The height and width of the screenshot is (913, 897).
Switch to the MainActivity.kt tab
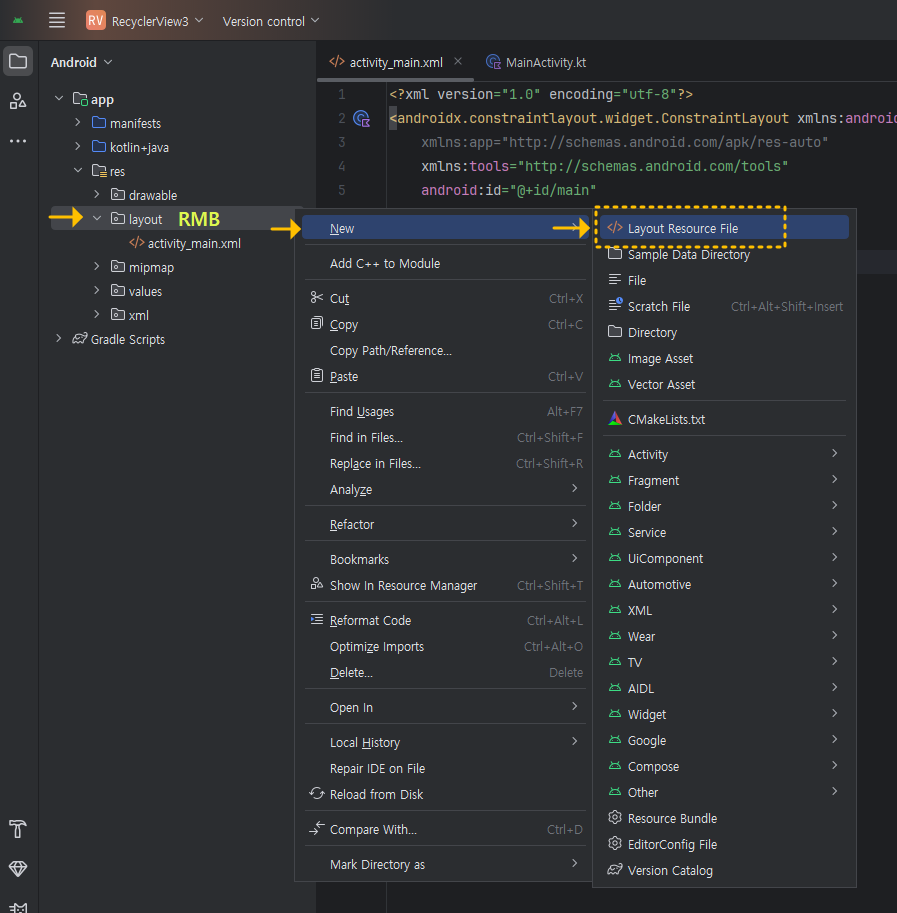536,62
